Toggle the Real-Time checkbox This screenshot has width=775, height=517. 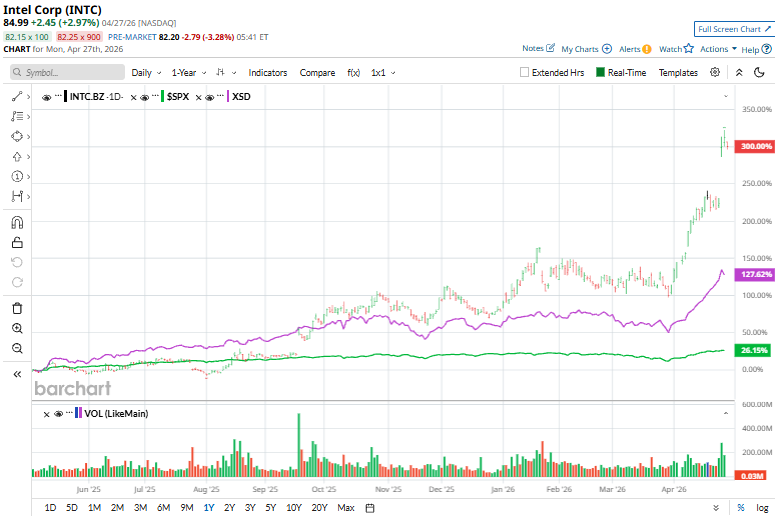pyautogui.click(x=600, y=72)
